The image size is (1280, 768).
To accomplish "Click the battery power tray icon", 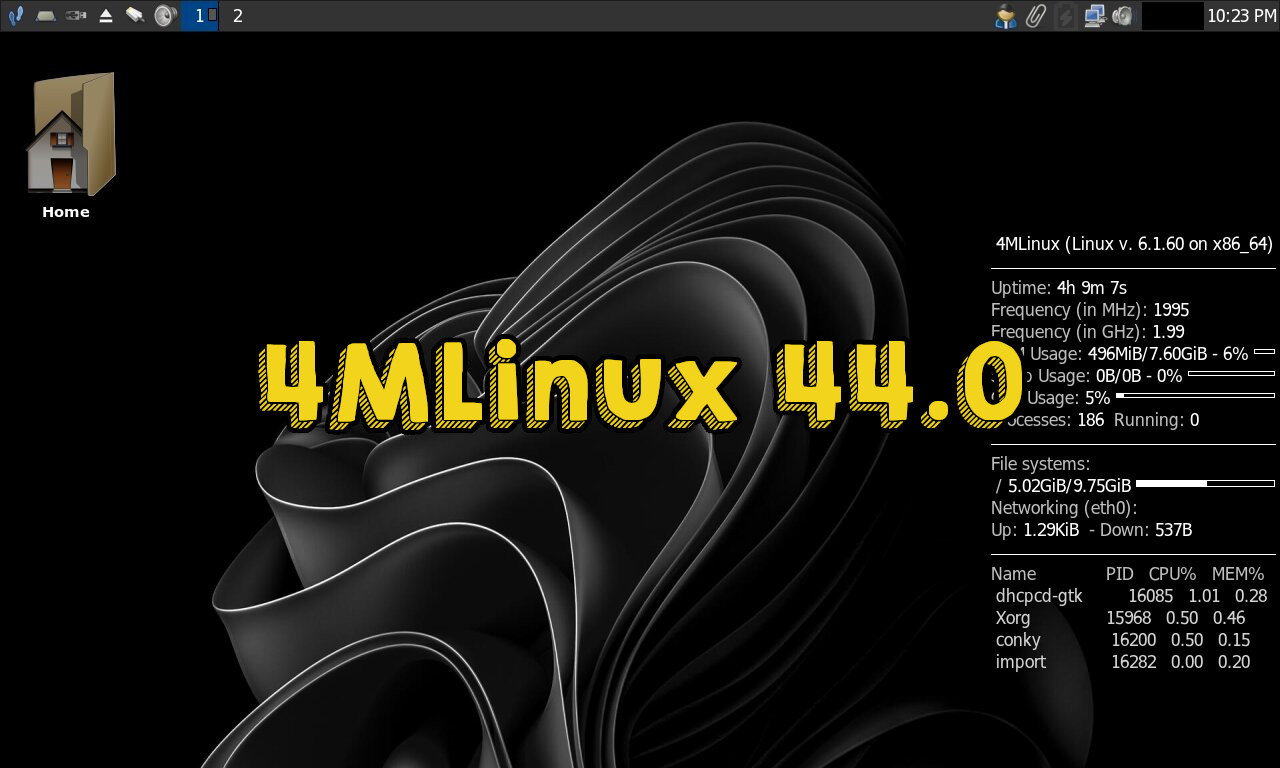I will point(1065,16).
